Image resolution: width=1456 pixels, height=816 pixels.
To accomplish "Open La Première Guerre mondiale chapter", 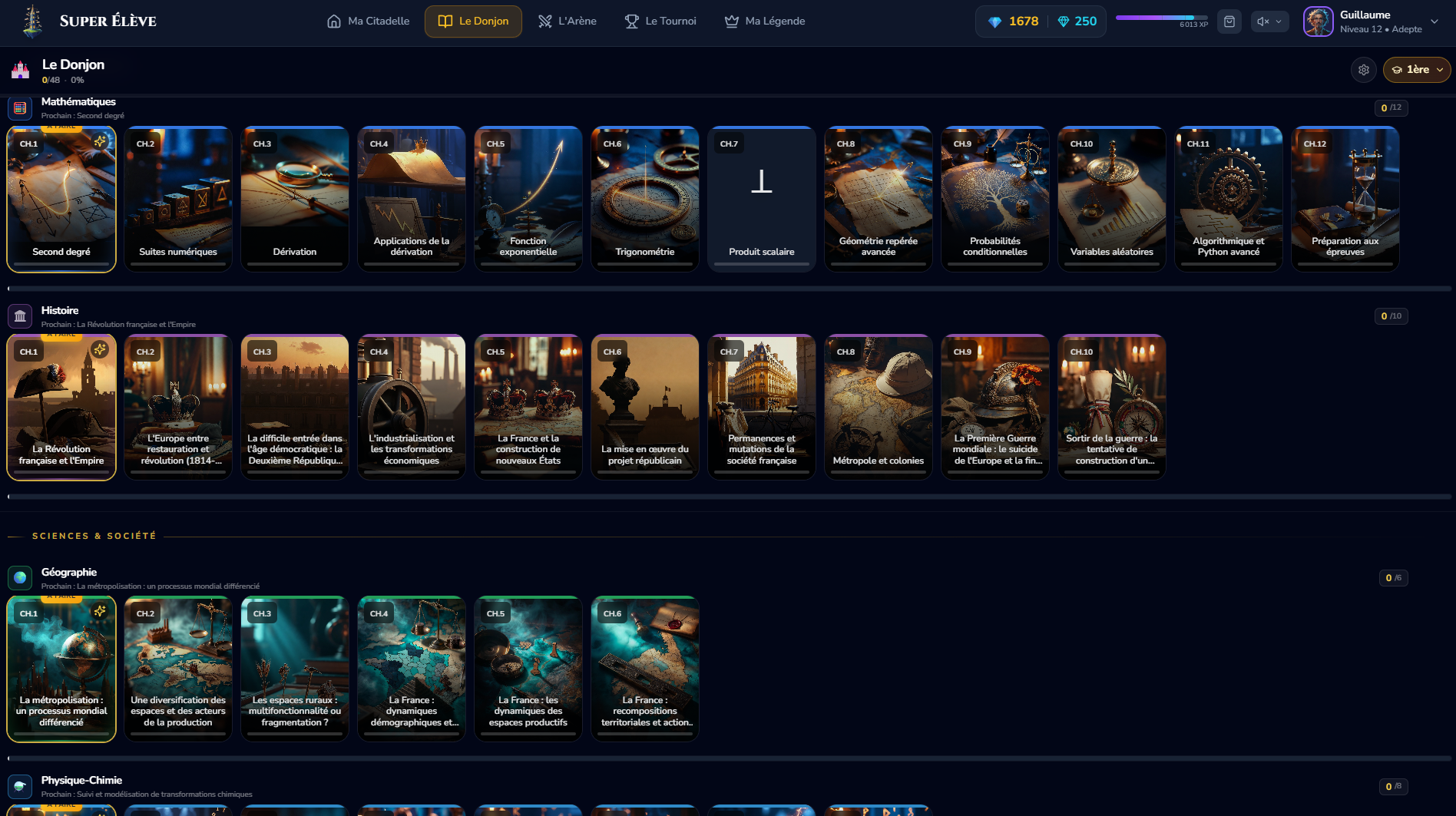I will point(995,407).
